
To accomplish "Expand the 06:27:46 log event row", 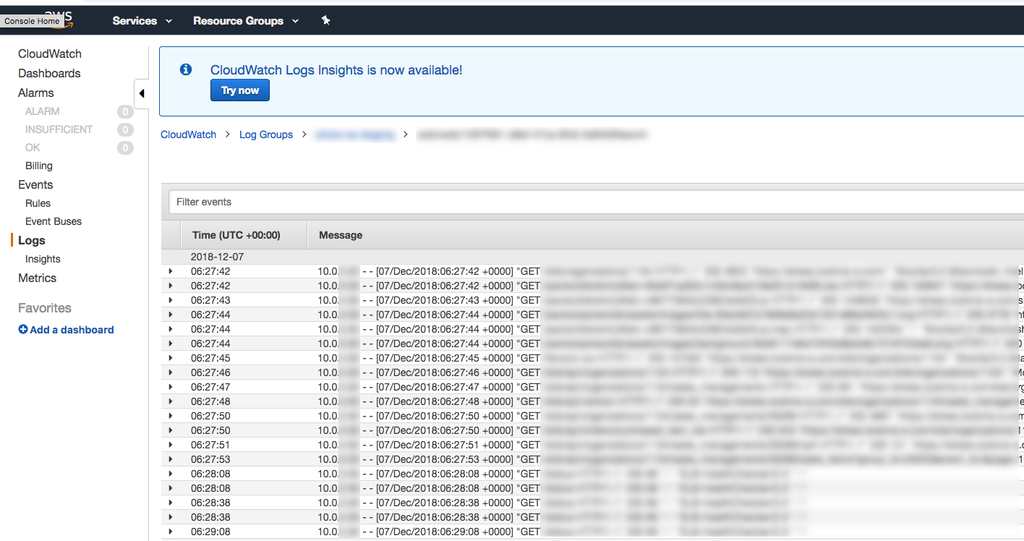I will click(170, 372).
